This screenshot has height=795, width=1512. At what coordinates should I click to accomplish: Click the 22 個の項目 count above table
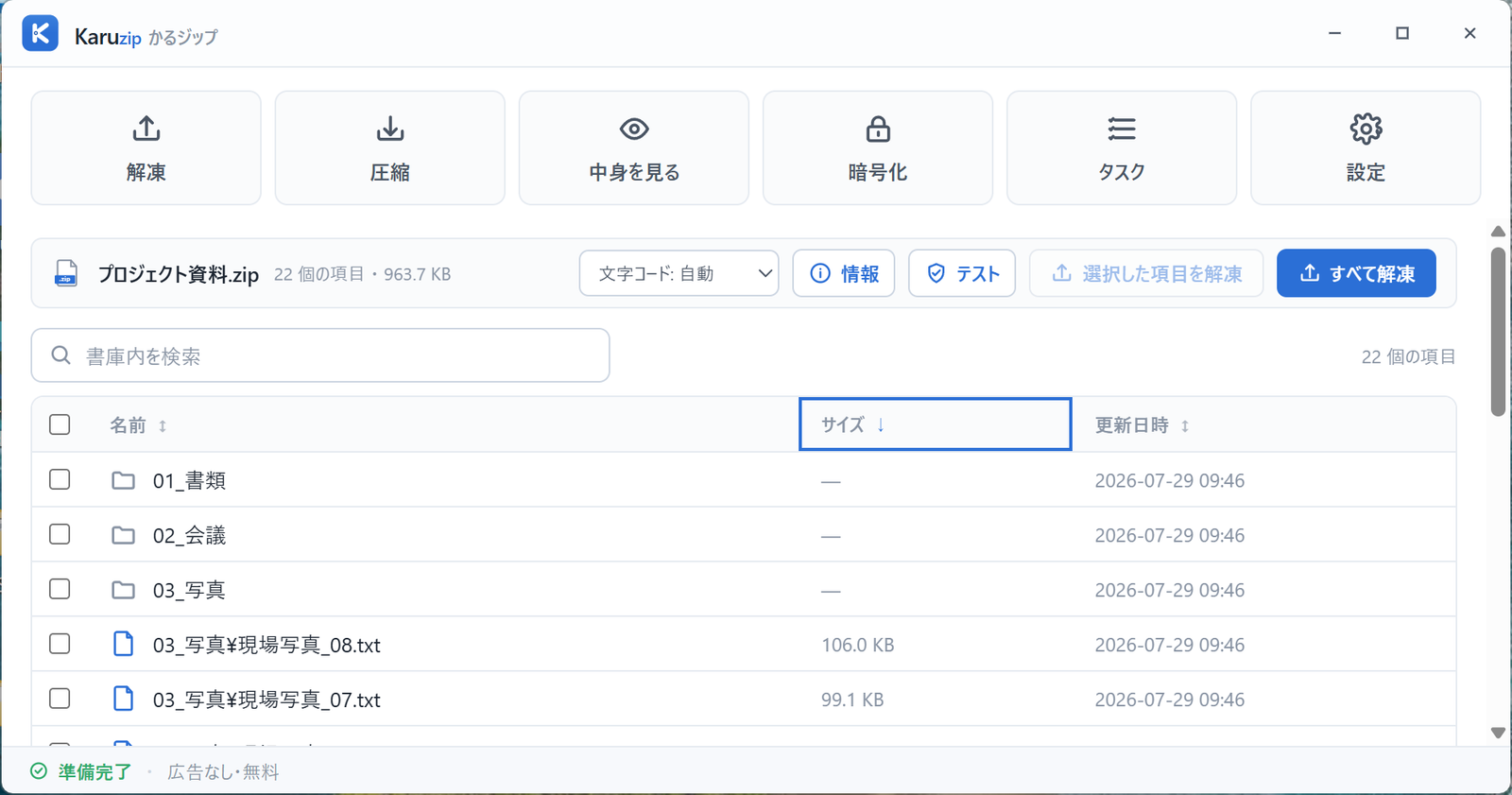point(1408,356)
